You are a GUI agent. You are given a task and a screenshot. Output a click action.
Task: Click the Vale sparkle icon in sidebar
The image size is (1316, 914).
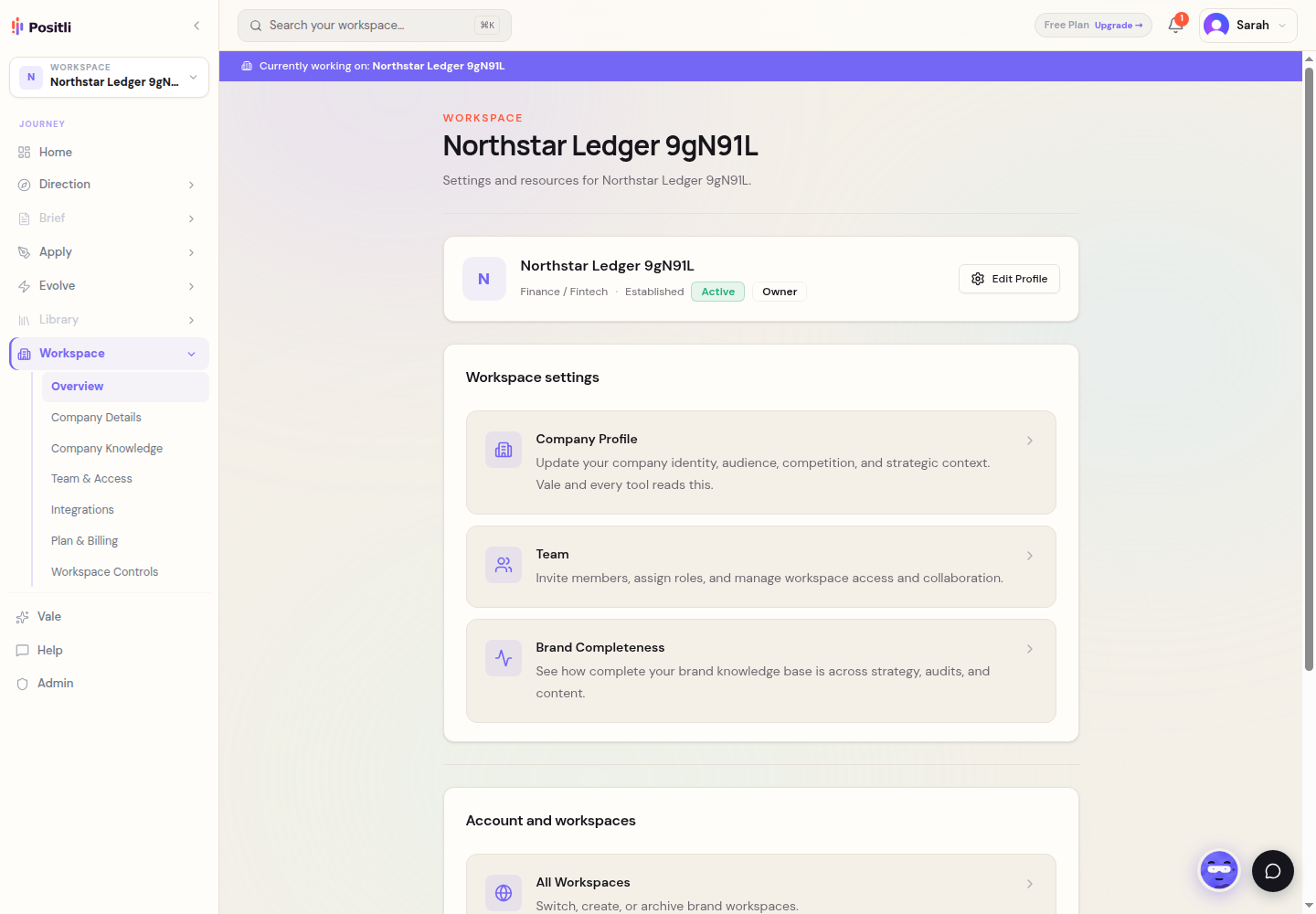point(23,617)
